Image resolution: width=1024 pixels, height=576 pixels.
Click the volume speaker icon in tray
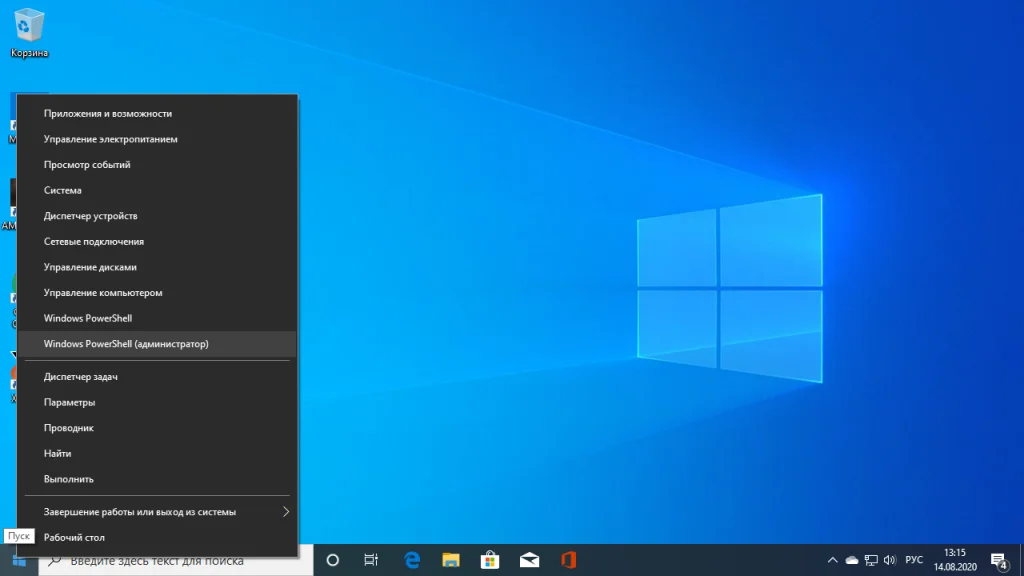(x=889, y=560)
